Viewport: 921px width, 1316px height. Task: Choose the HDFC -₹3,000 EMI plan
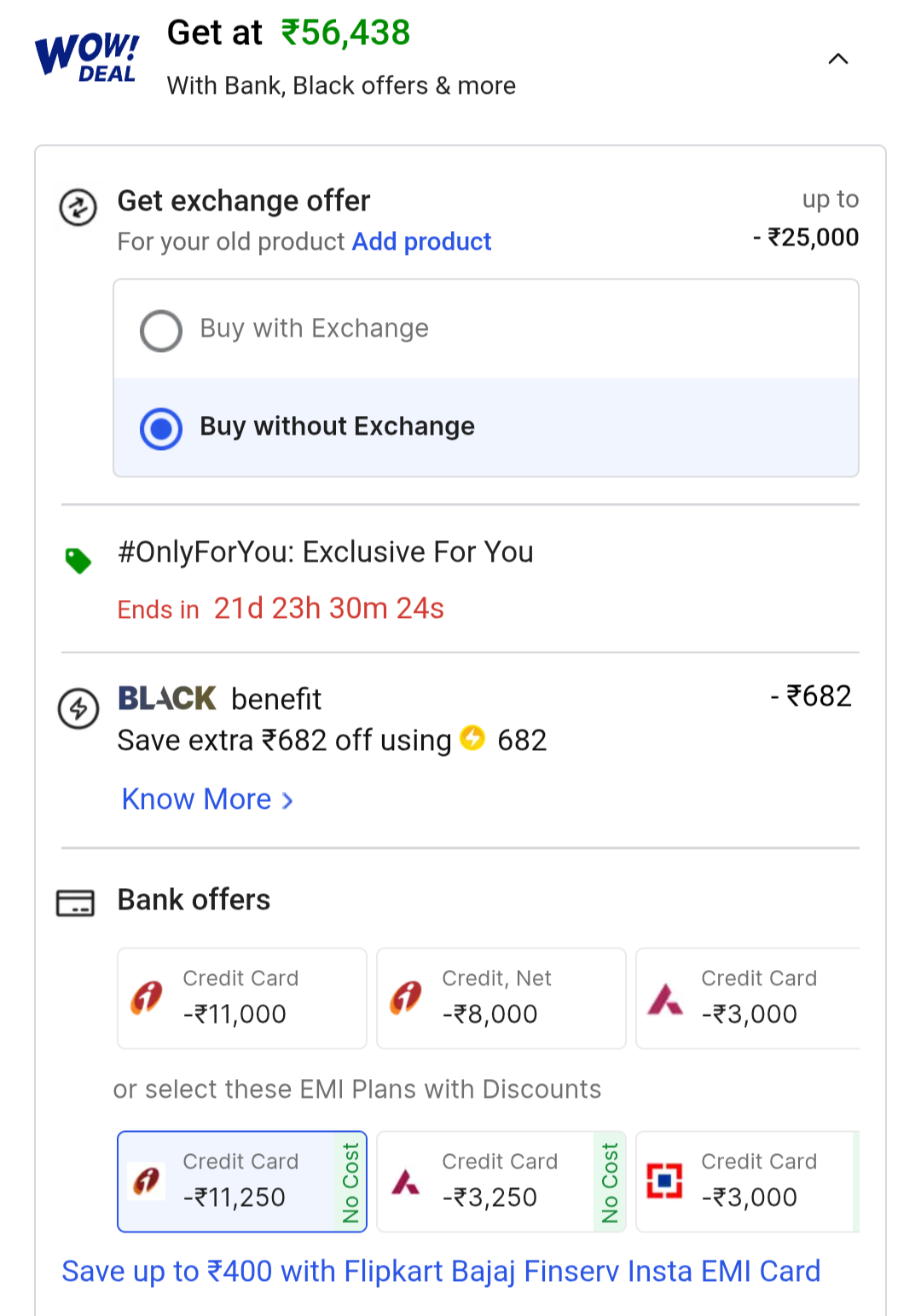[750, 1181]
